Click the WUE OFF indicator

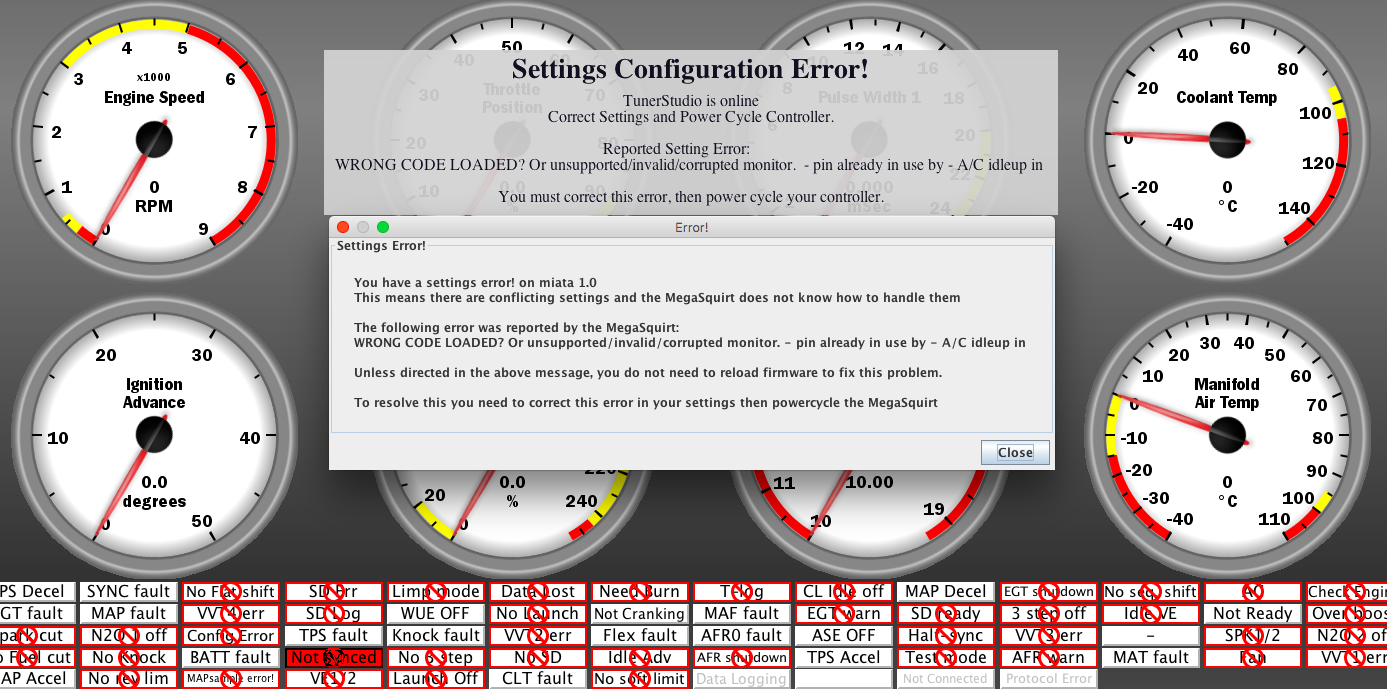point(435,613)
